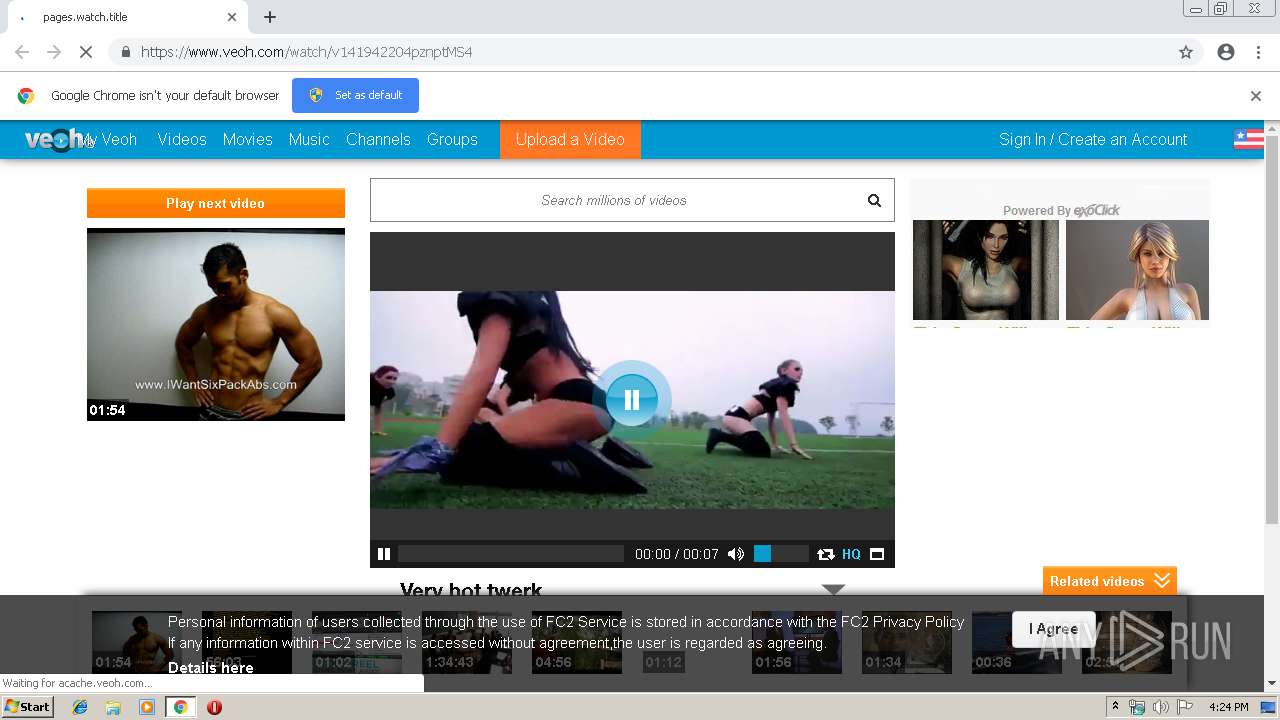Open Chrome profile account icon
This screenshot has width=1280, height=720.
coord(1226,52)
